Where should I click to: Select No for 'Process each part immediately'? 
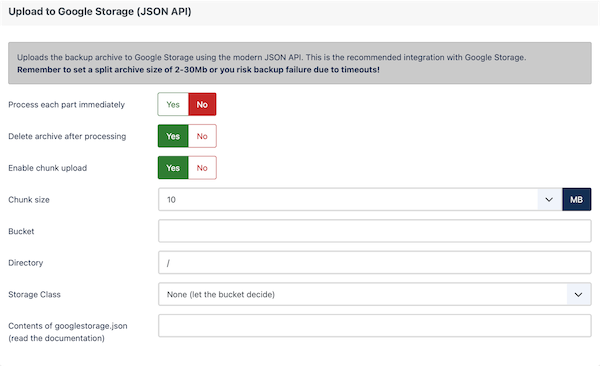(x=202, y=104)
